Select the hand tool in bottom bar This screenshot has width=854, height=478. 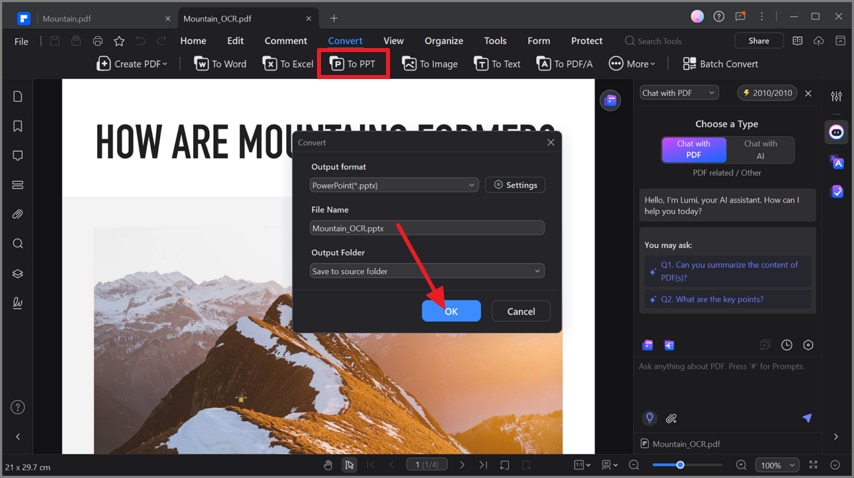tap(328, 465)
